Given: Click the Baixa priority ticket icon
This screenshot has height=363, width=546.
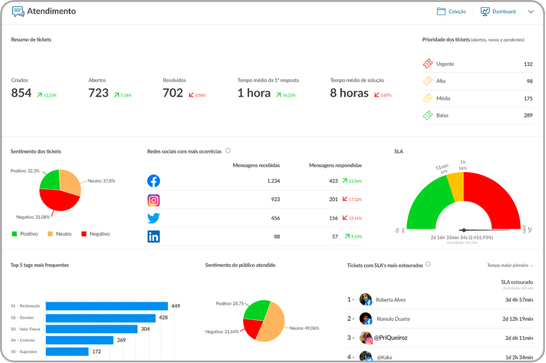Looking at the screenshot, I should [x=428, y=115].
